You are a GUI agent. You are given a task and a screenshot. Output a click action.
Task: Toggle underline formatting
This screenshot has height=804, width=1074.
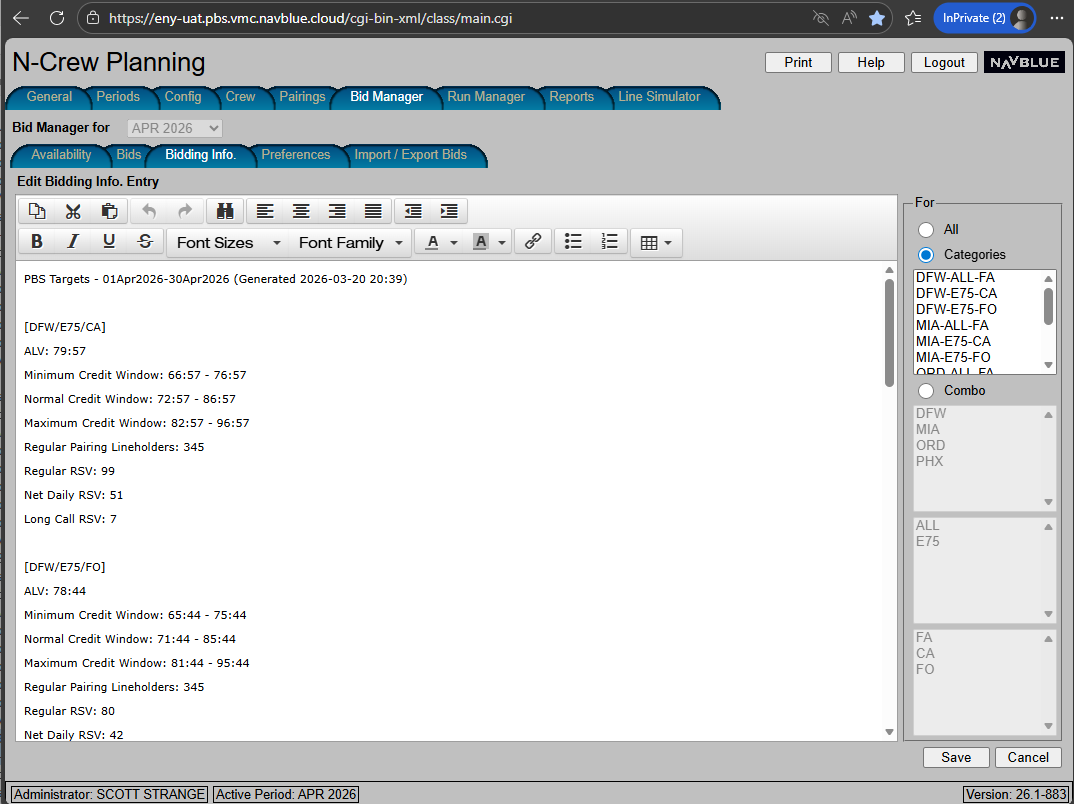point(109,242)
